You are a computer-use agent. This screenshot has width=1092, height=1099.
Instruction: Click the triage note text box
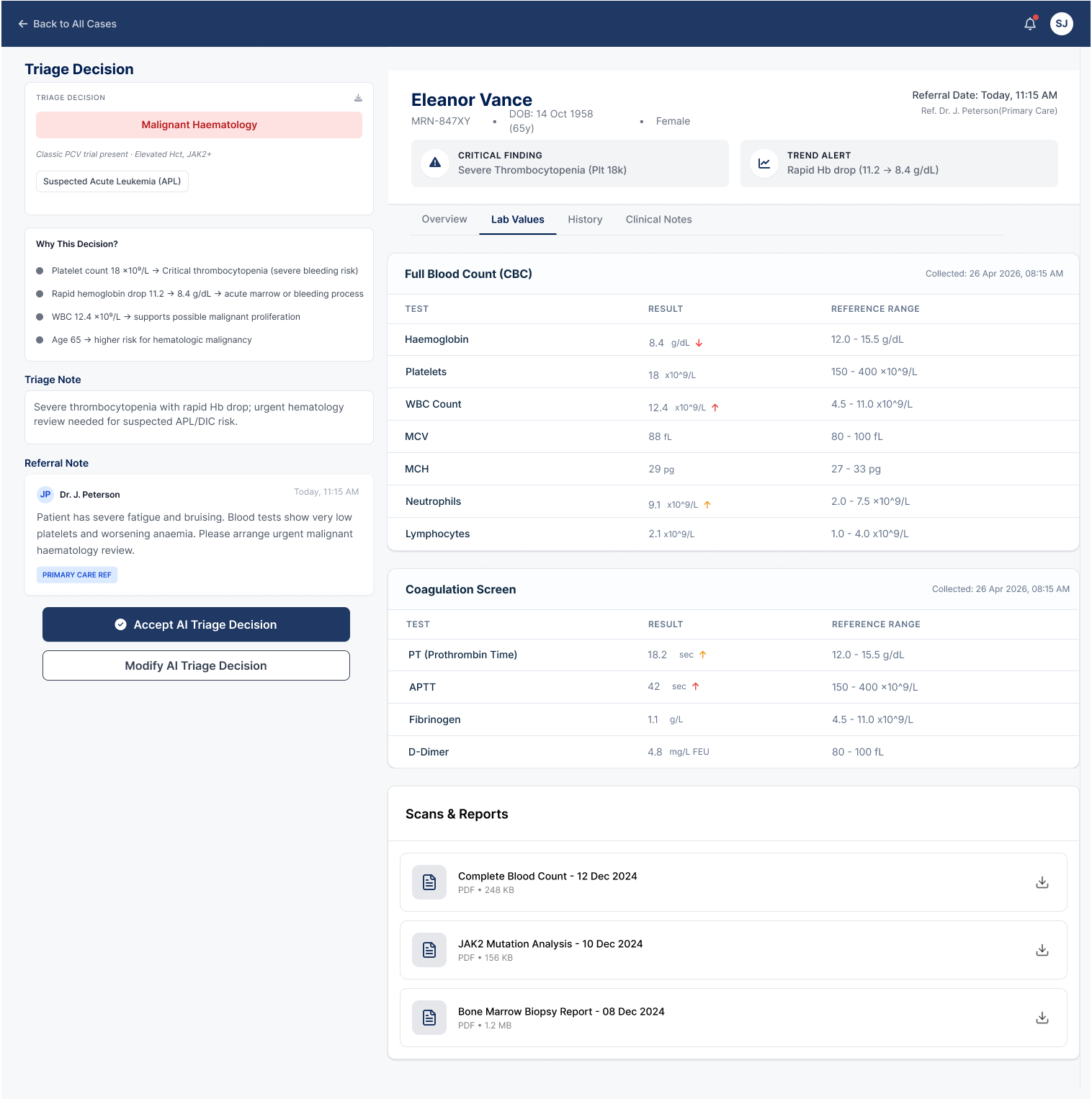click(x=199, y=417)
